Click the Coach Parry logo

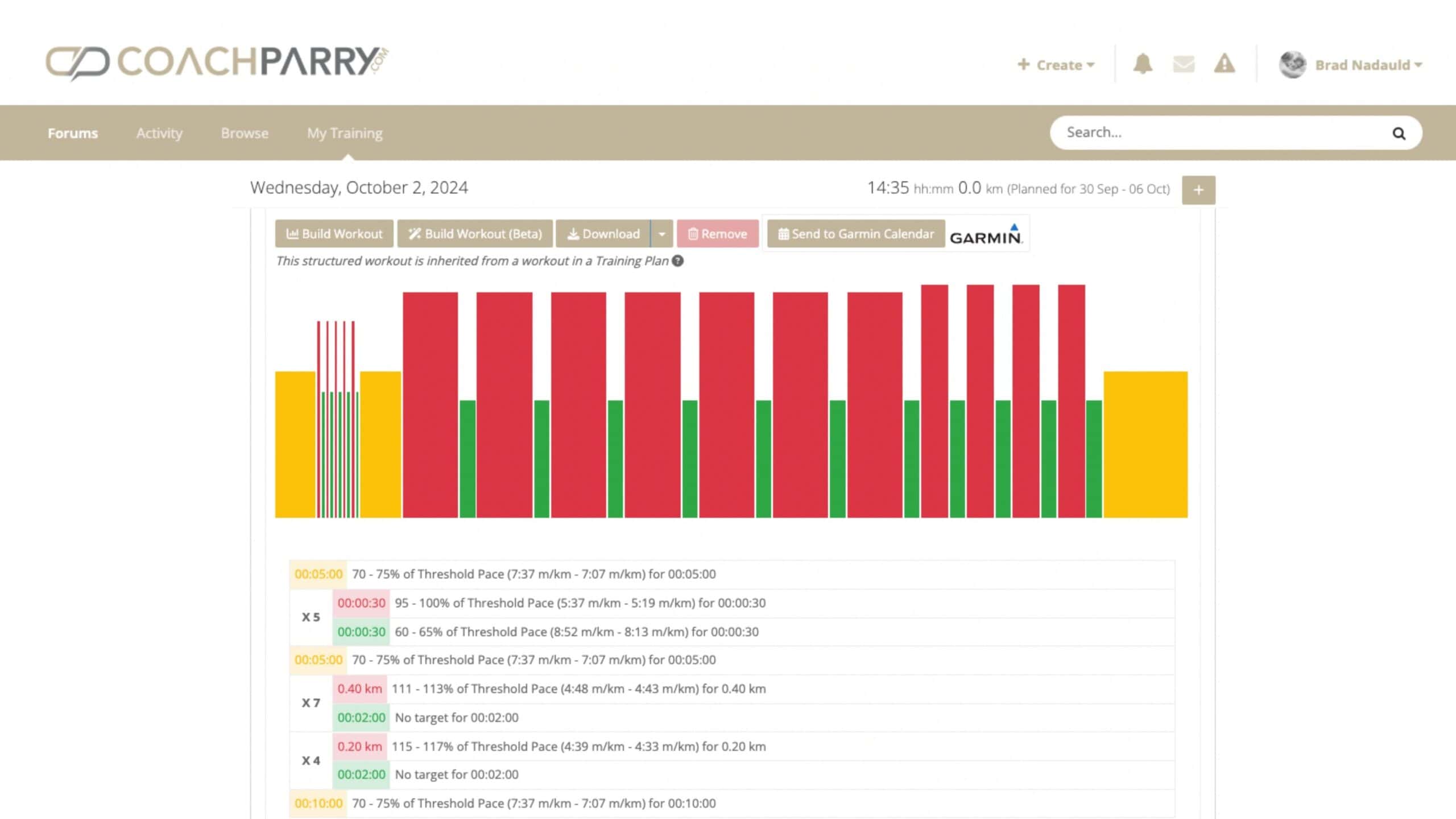point(217,63)
